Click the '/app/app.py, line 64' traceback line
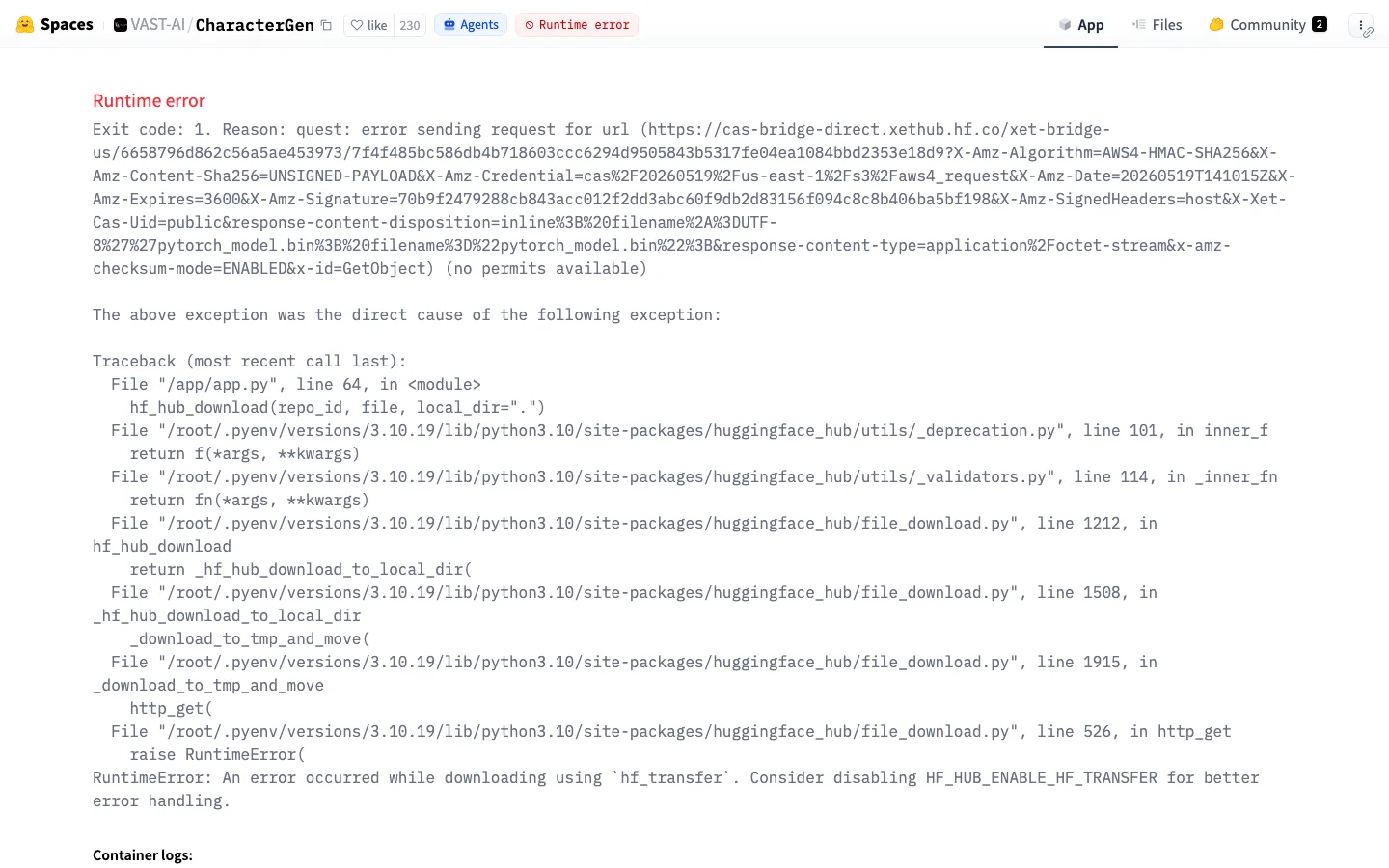Viewport: 1389px width, 868px height. pyautogui.click(x=296, y=384)
